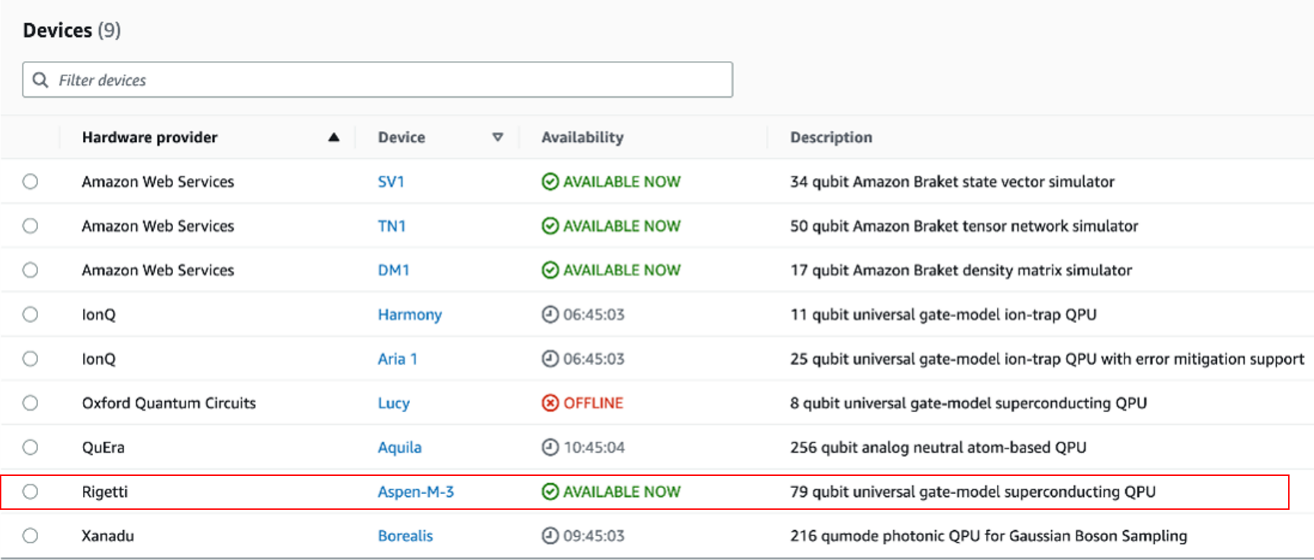Click the green check icon for SV1
Image resolution: width=1314 pixels, height=560 pixels.
pyautogui.click(x=550, y=182)
